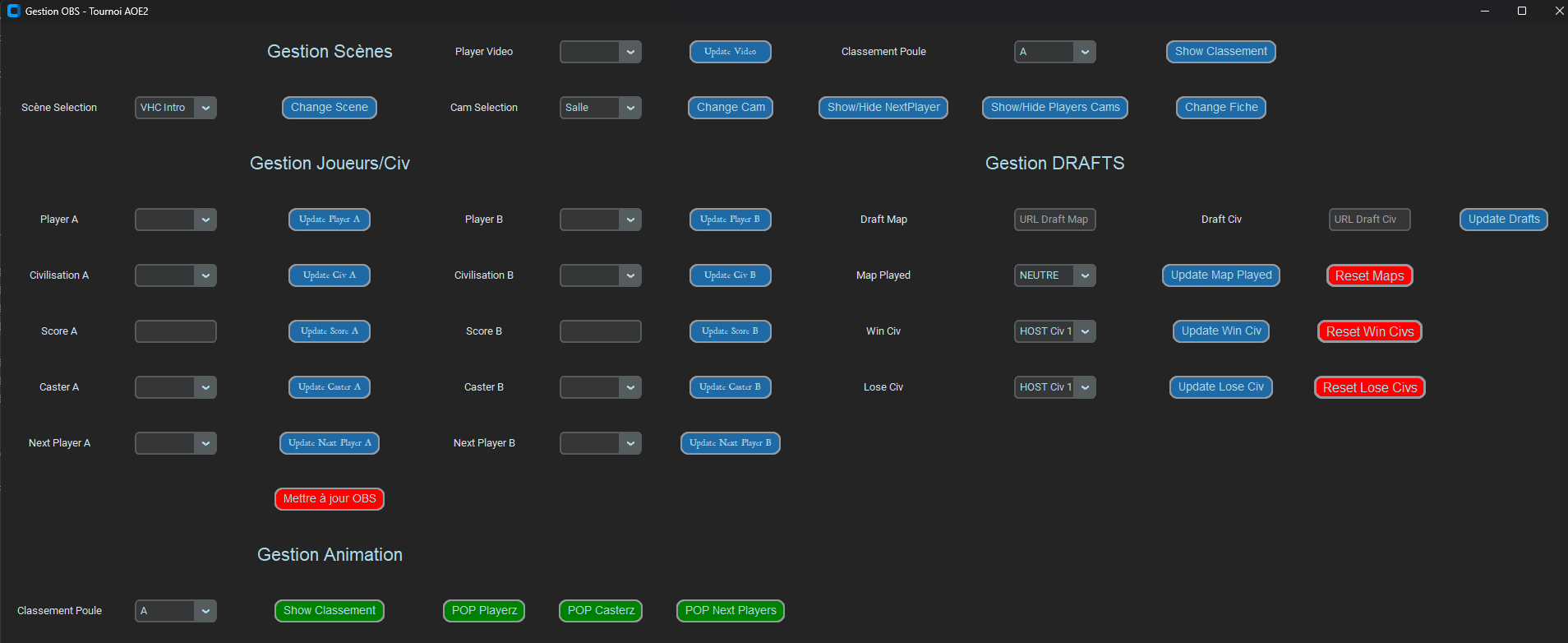The image size is (1568, 643).
Task: Minimize the Gestion OBS window
Action: tap(1485, 11)
